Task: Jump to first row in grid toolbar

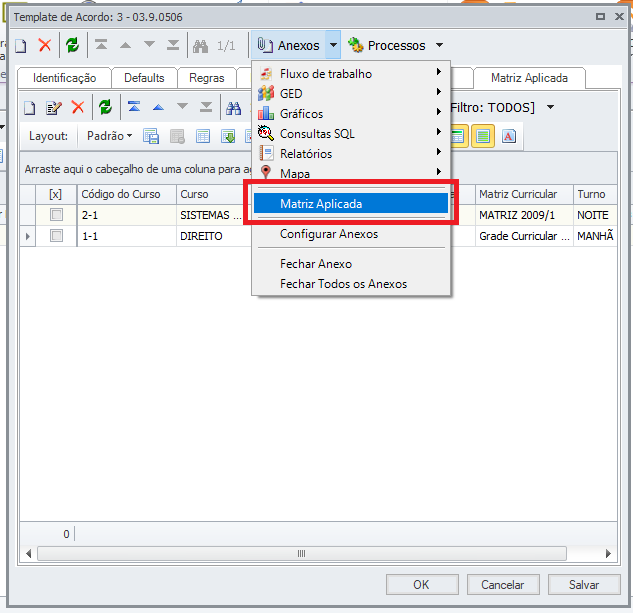Action: (x=134, y=107)
